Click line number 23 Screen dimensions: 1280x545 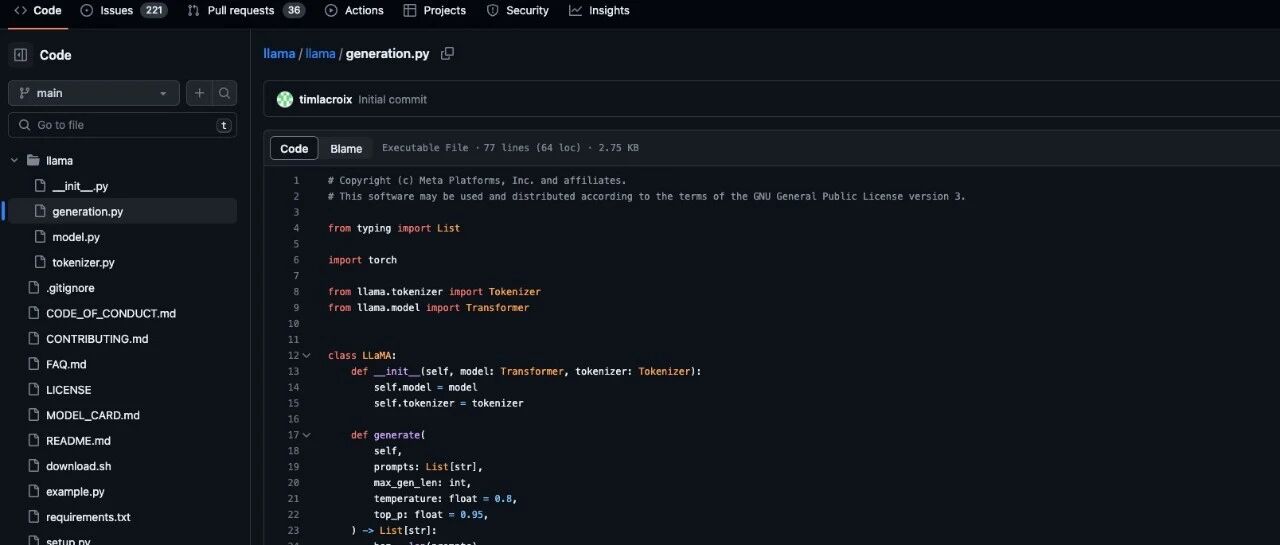pyautogui.click(x=293, y=530)
